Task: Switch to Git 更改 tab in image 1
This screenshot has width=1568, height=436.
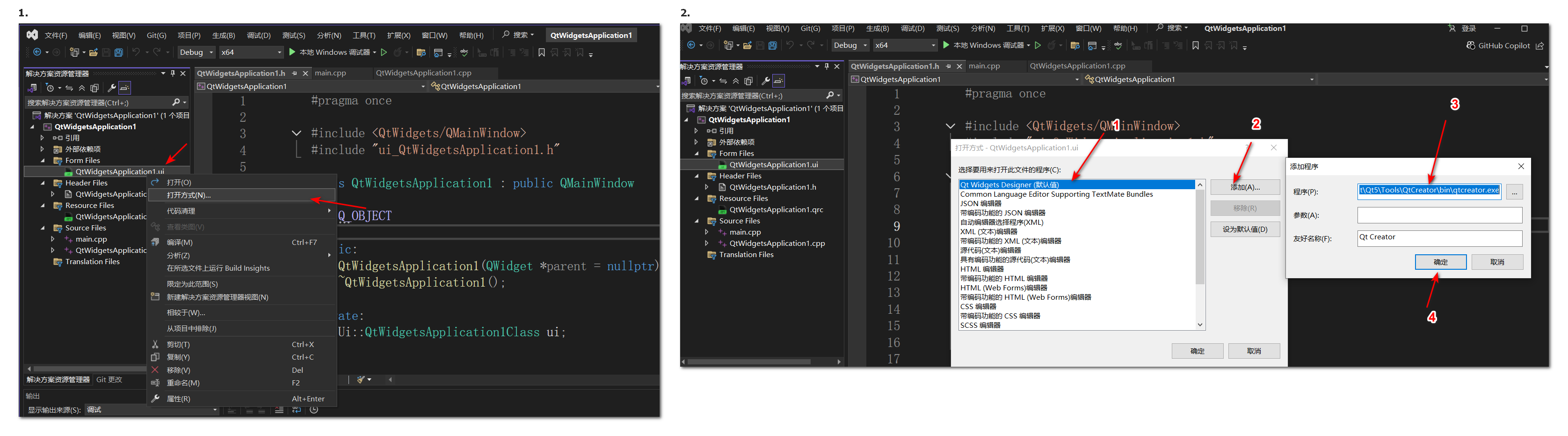Action: point(109,380)
